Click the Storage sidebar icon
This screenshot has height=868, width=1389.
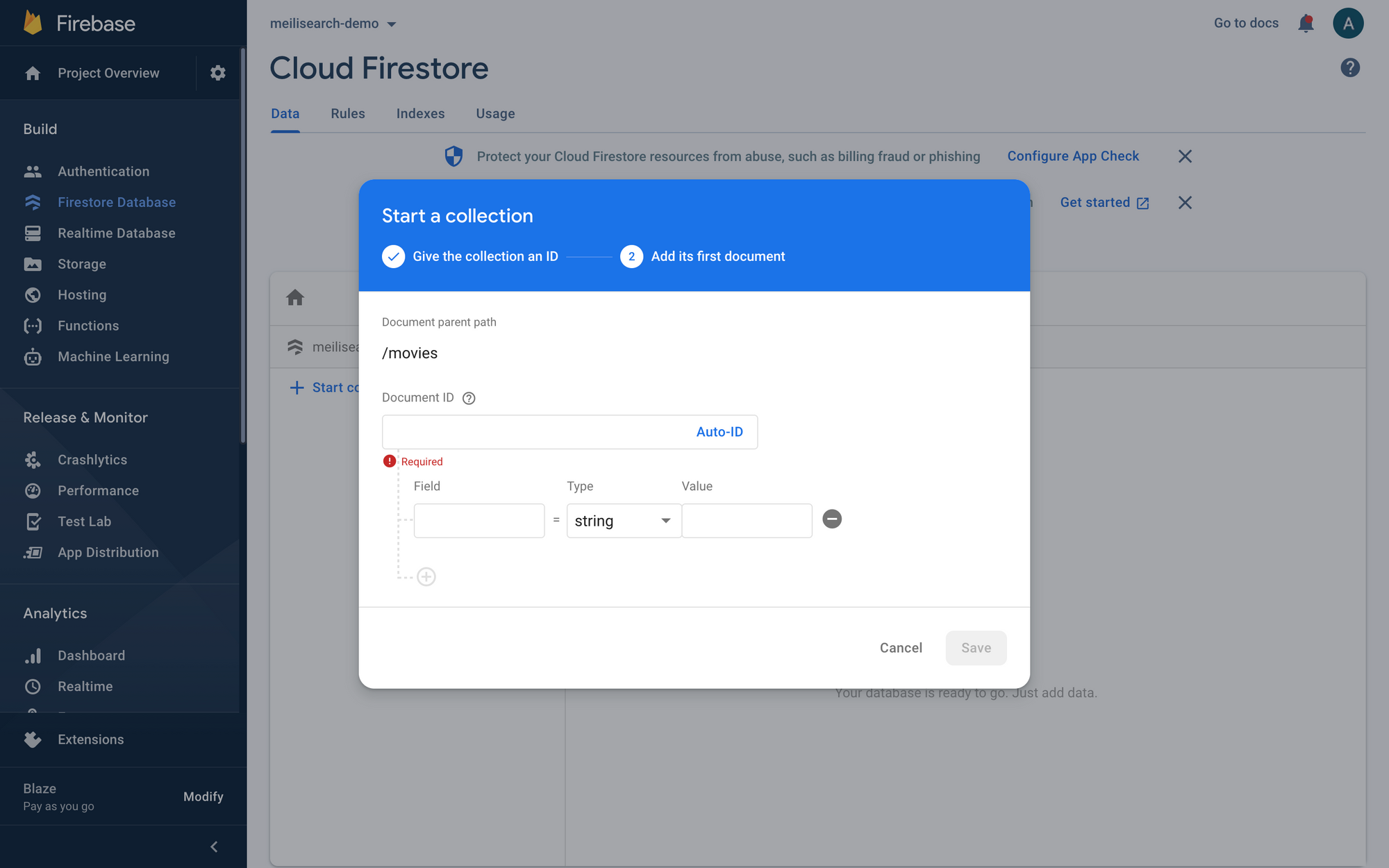point(32,263)
